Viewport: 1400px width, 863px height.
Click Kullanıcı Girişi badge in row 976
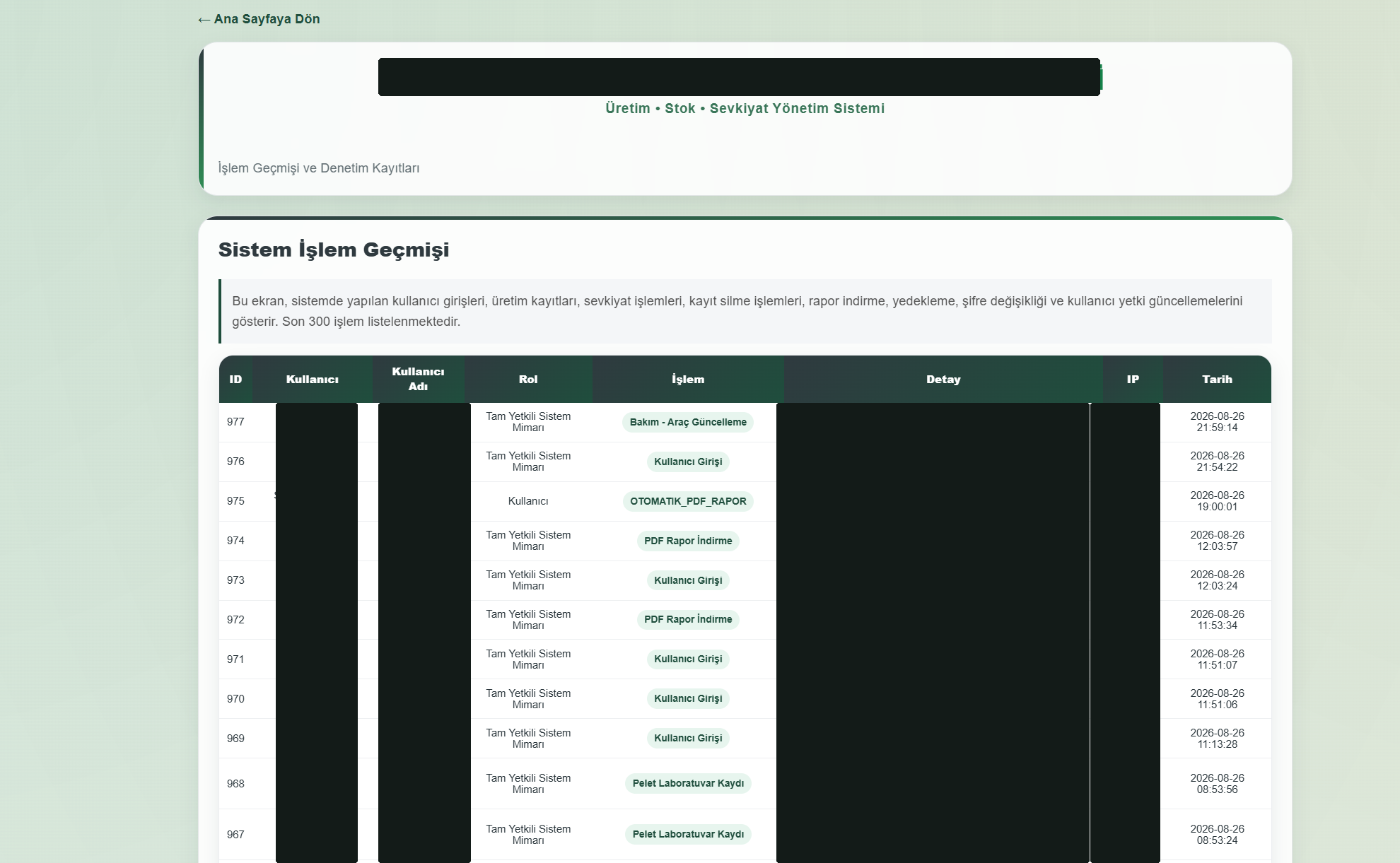[688, 462]
